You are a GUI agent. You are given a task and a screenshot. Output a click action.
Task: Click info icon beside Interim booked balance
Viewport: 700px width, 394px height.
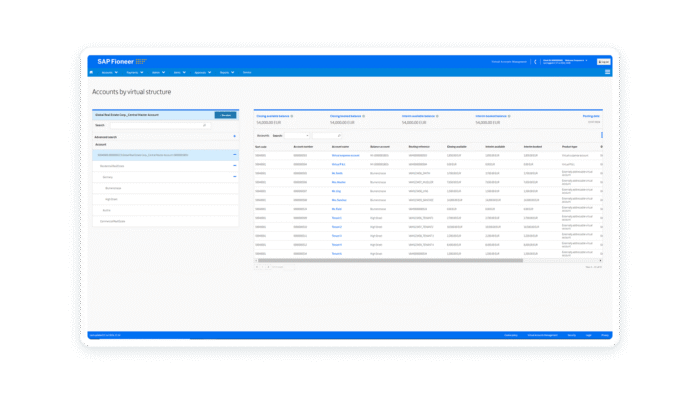[509, 116]
